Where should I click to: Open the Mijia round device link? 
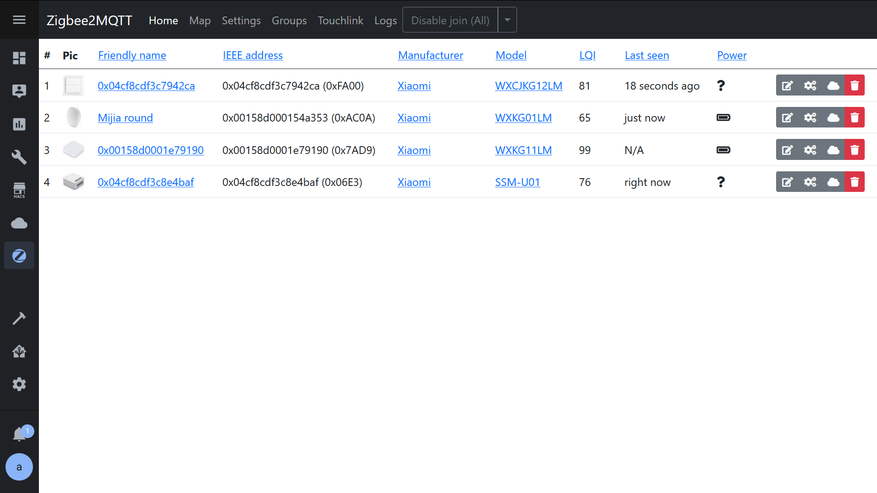click(x=125, y=118)
